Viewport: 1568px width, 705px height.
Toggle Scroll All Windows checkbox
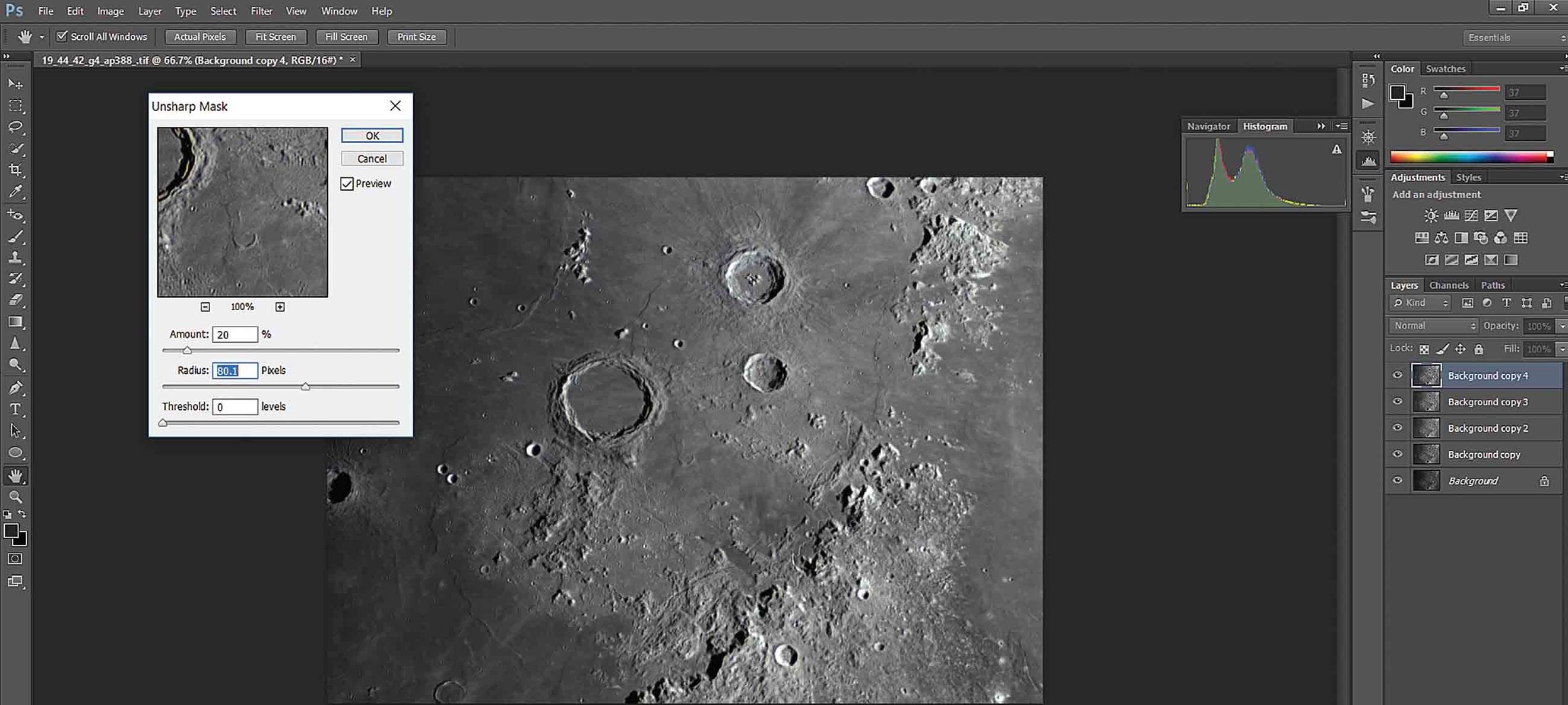point(62,37)
